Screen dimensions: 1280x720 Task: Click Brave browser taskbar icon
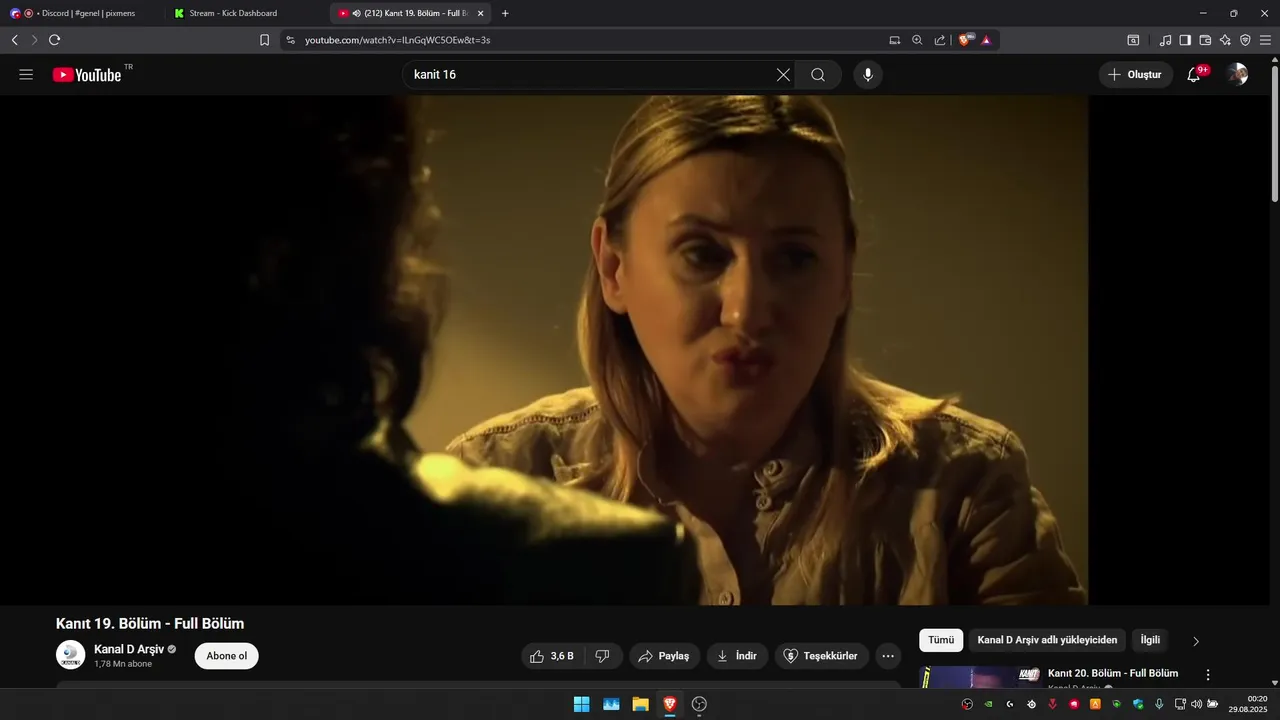click(670, 704)
